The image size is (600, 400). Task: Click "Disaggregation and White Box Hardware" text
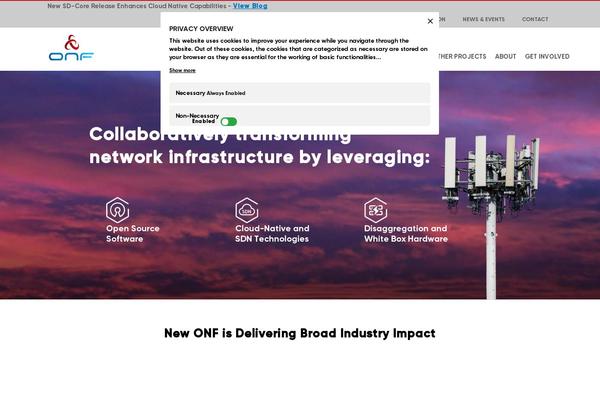[x=406, y=233]
